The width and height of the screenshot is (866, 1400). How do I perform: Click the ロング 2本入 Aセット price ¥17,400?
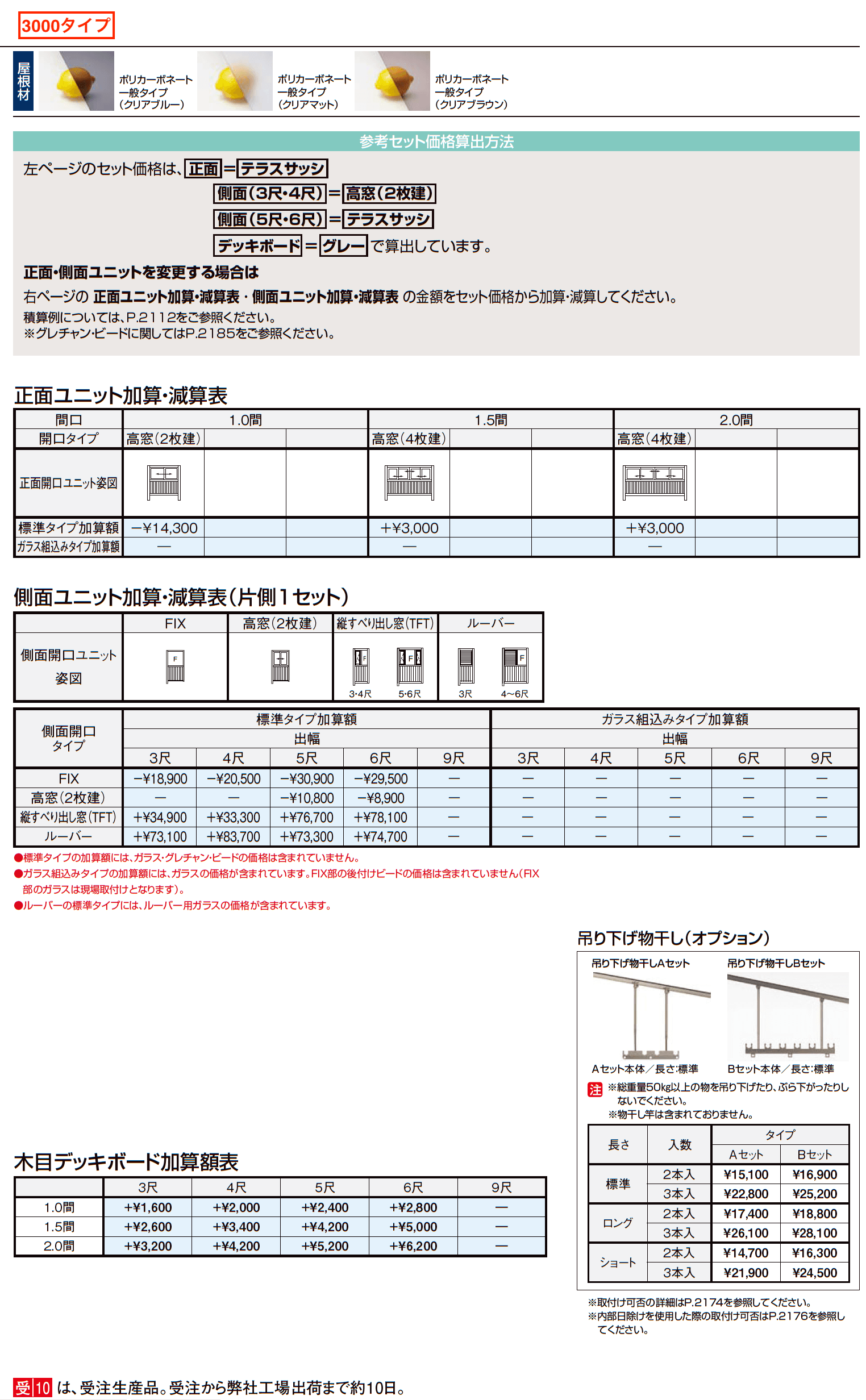pyautogui.click(x=746, y=1213)
